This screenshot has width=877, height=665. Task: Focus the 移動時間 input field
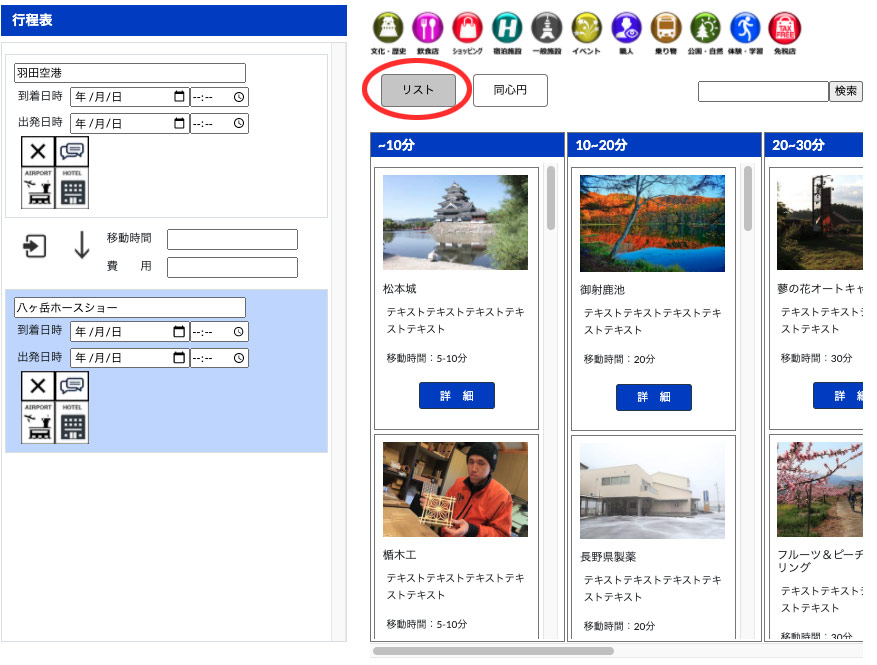232,239
